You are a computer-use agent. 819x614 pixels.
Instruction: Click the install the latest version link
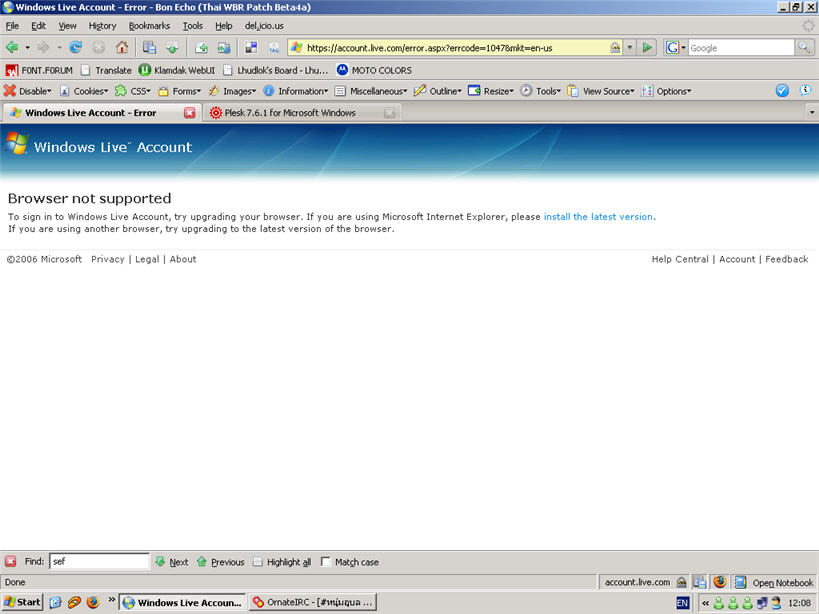pyautogui.click(x=597, y=216)
